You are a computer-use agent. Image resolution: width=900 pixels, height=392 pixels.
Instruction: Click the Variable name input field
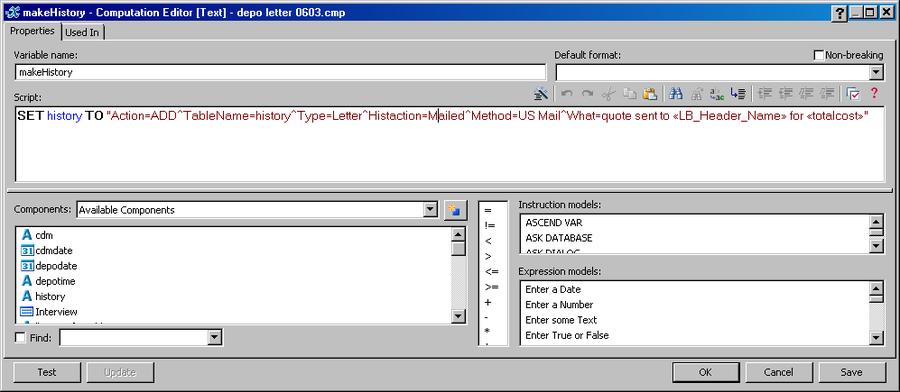click(280, 72)
